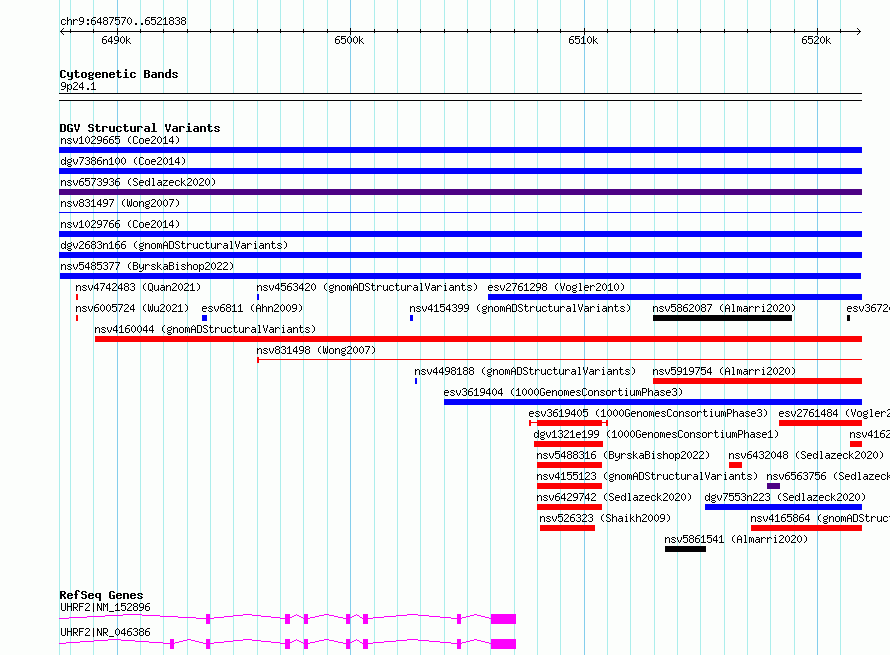
Task: Click nsv5862087 (Almarri2020) label
Action: click(x=724, y=308)
